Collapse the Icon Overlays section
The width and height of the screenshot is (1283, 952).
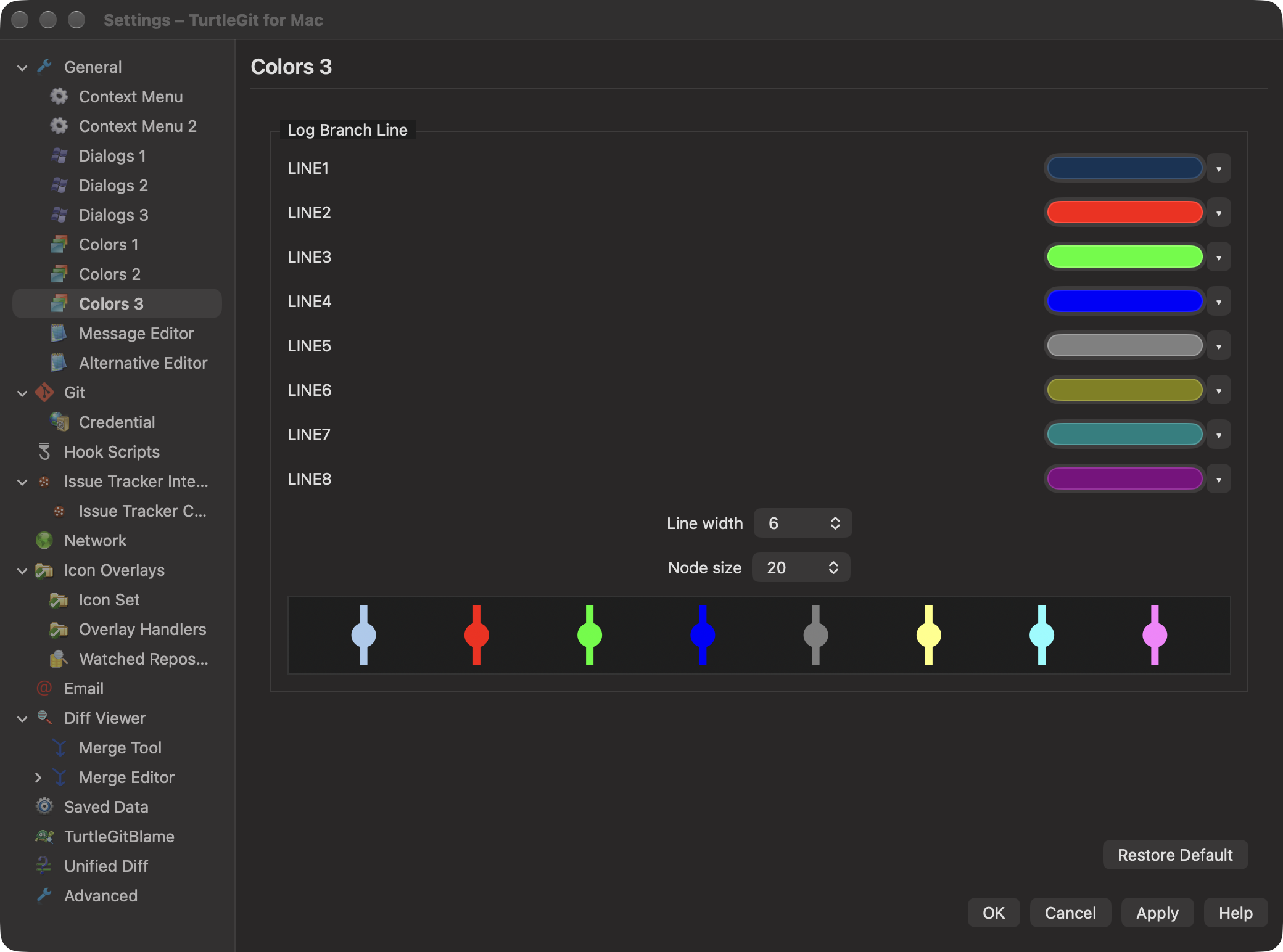(x=22, y=570)
